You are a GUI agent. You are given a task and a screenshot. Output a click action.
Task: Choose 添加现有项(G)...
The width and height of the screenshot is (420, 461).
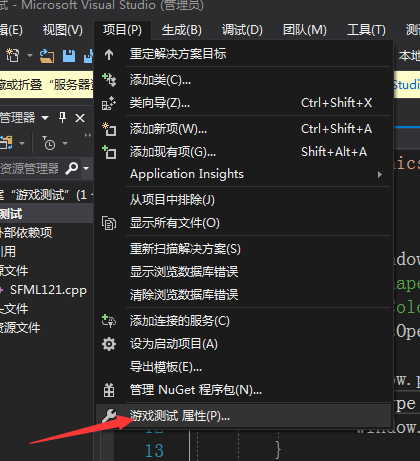pos(243,152)
